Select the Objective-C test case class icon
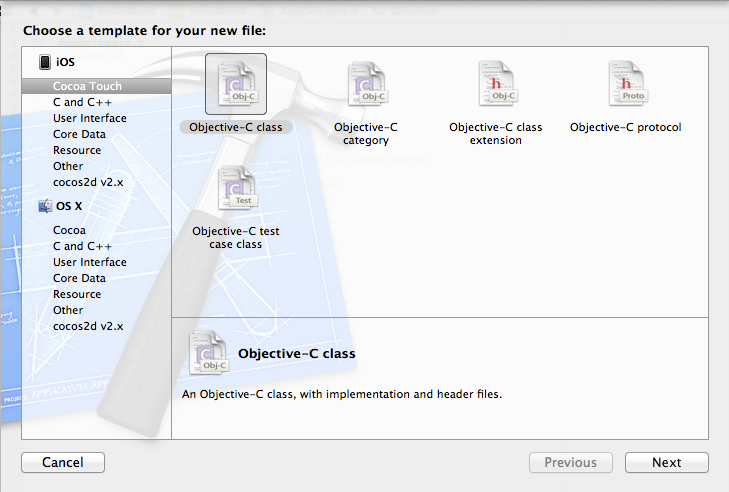Image resolution: width=729 pixels, height=492 pixels. tap(236, 188)
